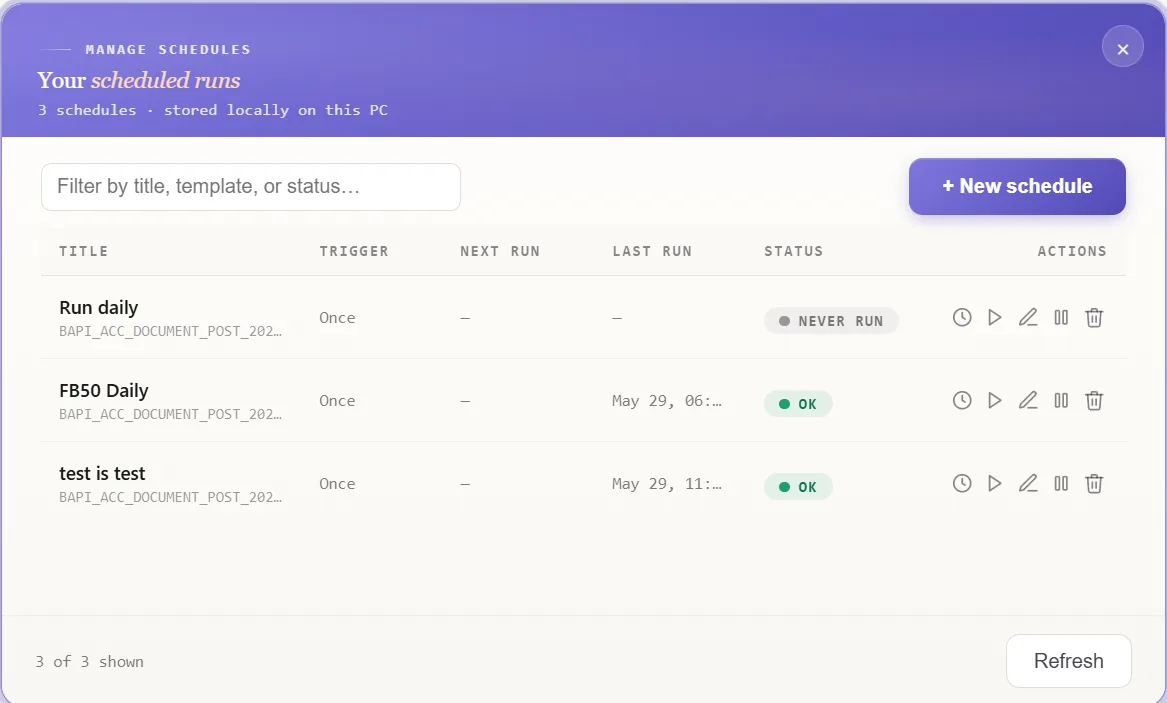View run history for FB50 Daily
This screenshot has width=1167, height=703.
[x=962, y=401]
